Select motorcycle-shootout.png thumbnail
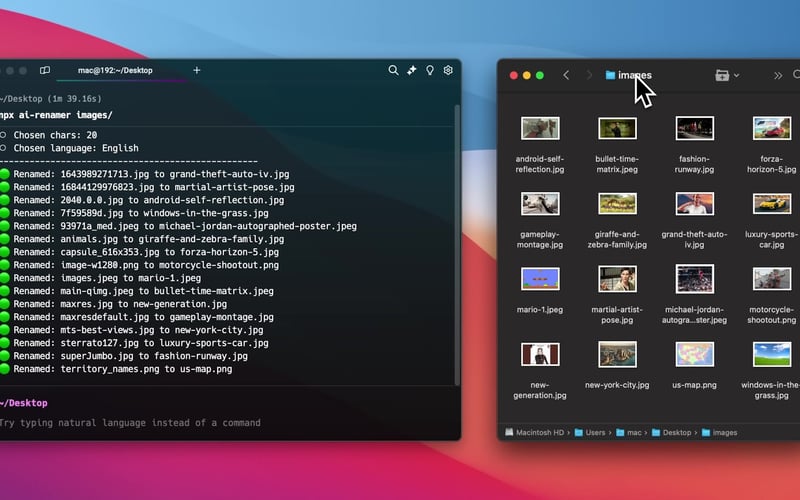 coord(771,279)
